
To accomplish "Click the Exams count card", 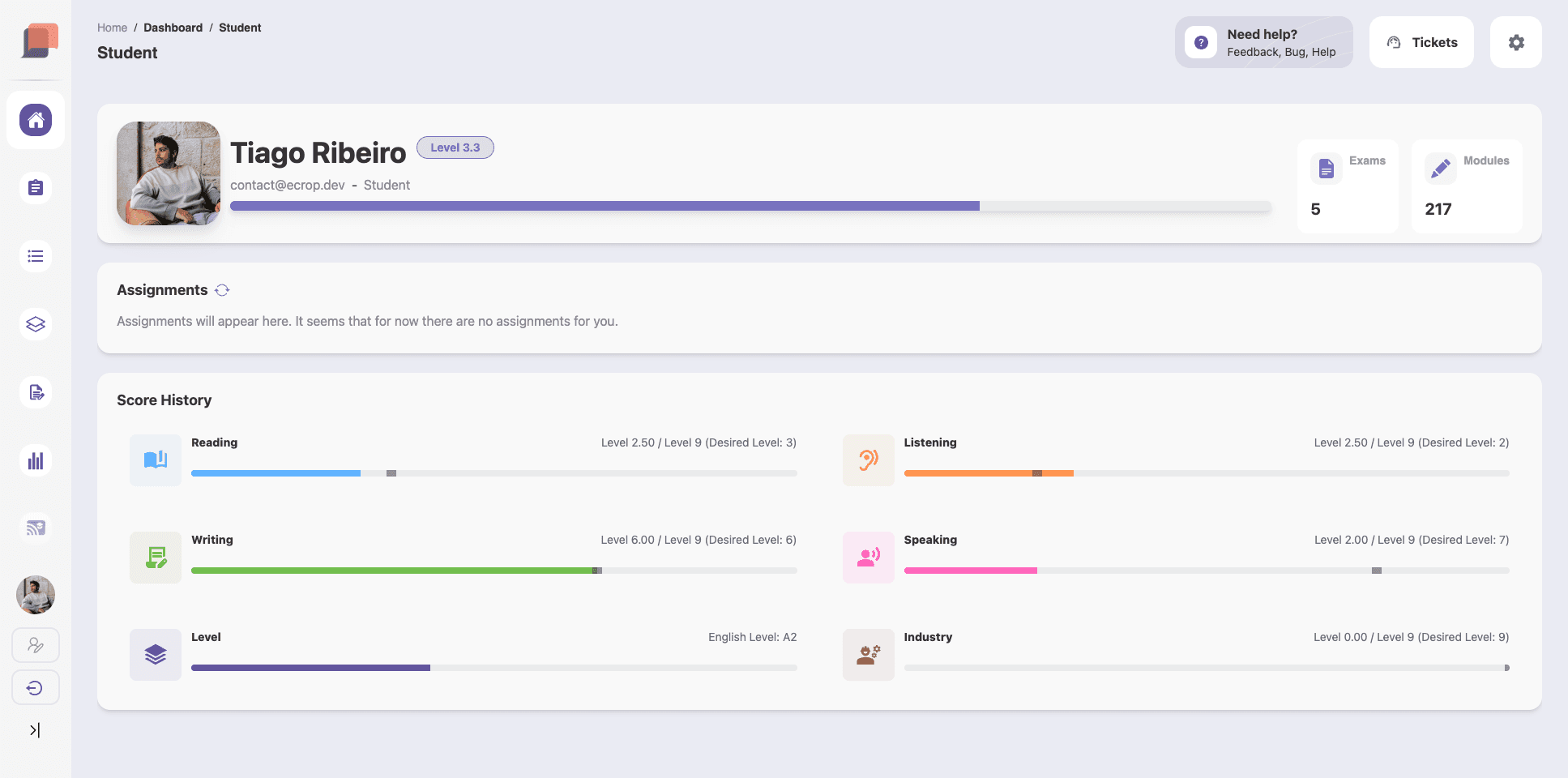I will (x=1348, y=186).
